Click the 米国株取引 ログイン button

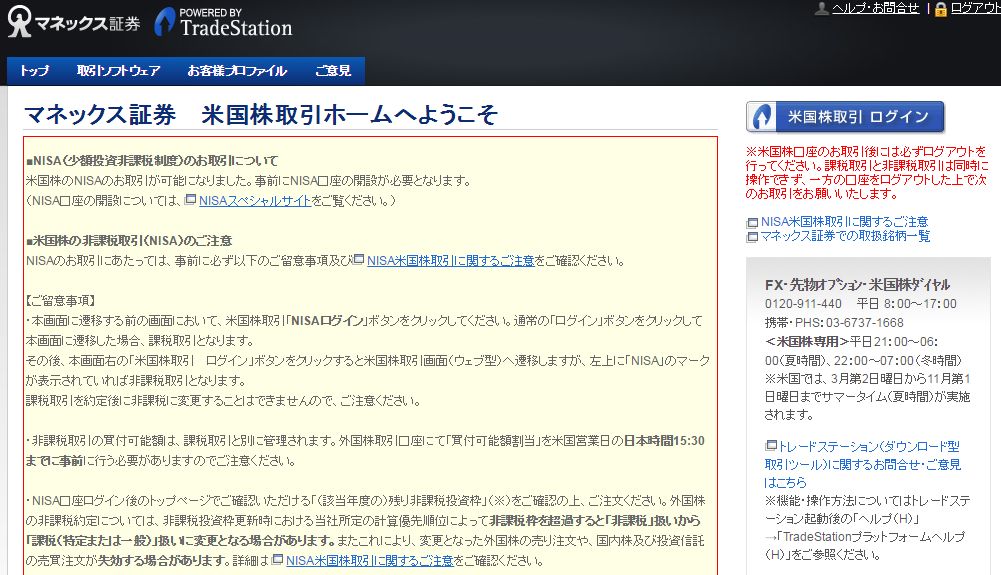pyautogui.click(x=845, y=117)
